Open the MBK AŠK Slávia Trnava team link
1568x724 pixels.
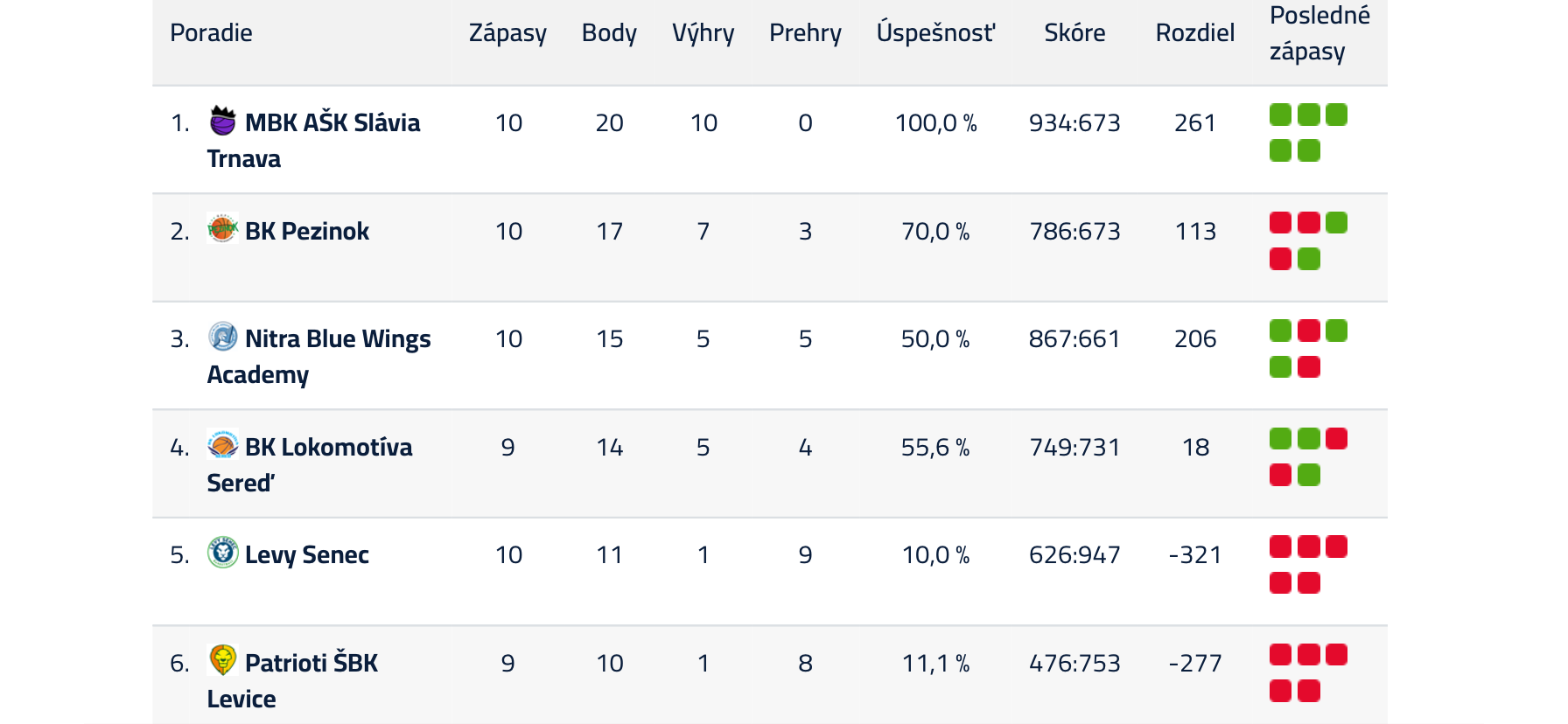(313, 141)
